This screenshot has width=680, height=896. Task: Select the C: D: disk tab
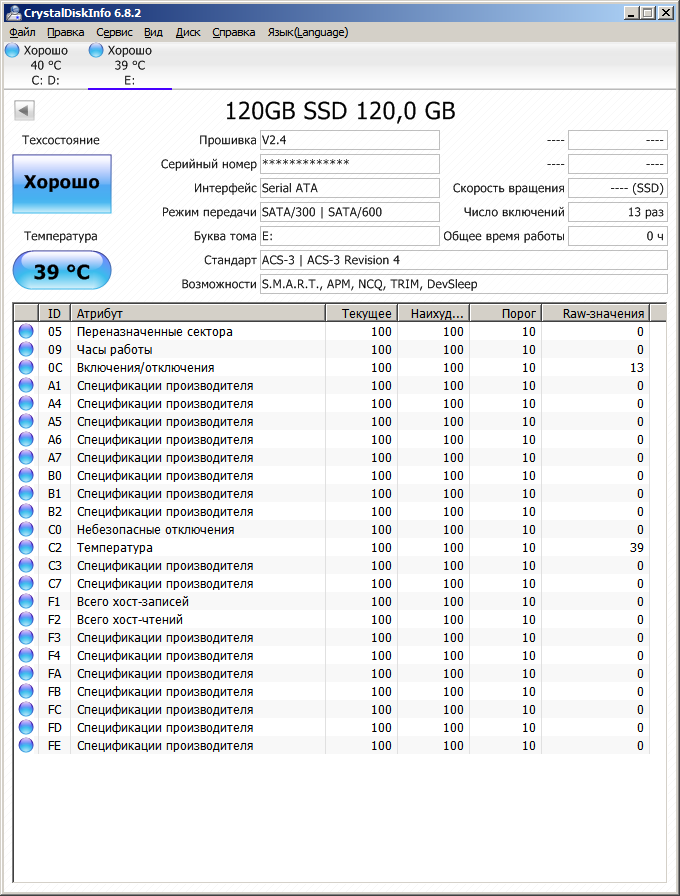pyautogui.click(x=45, y=65)
